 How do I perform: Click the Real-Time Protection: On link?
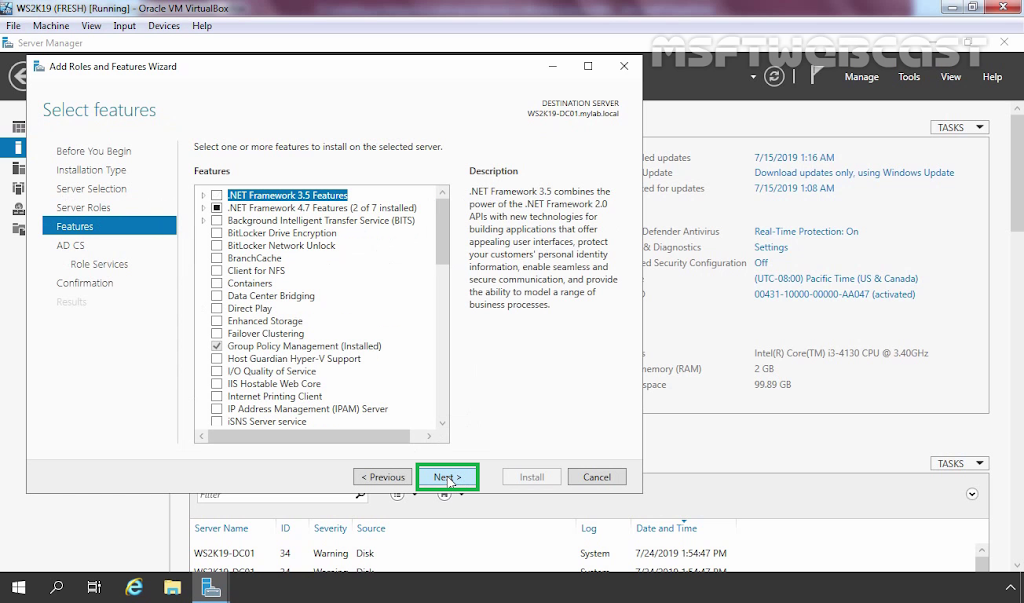point(807,231)
